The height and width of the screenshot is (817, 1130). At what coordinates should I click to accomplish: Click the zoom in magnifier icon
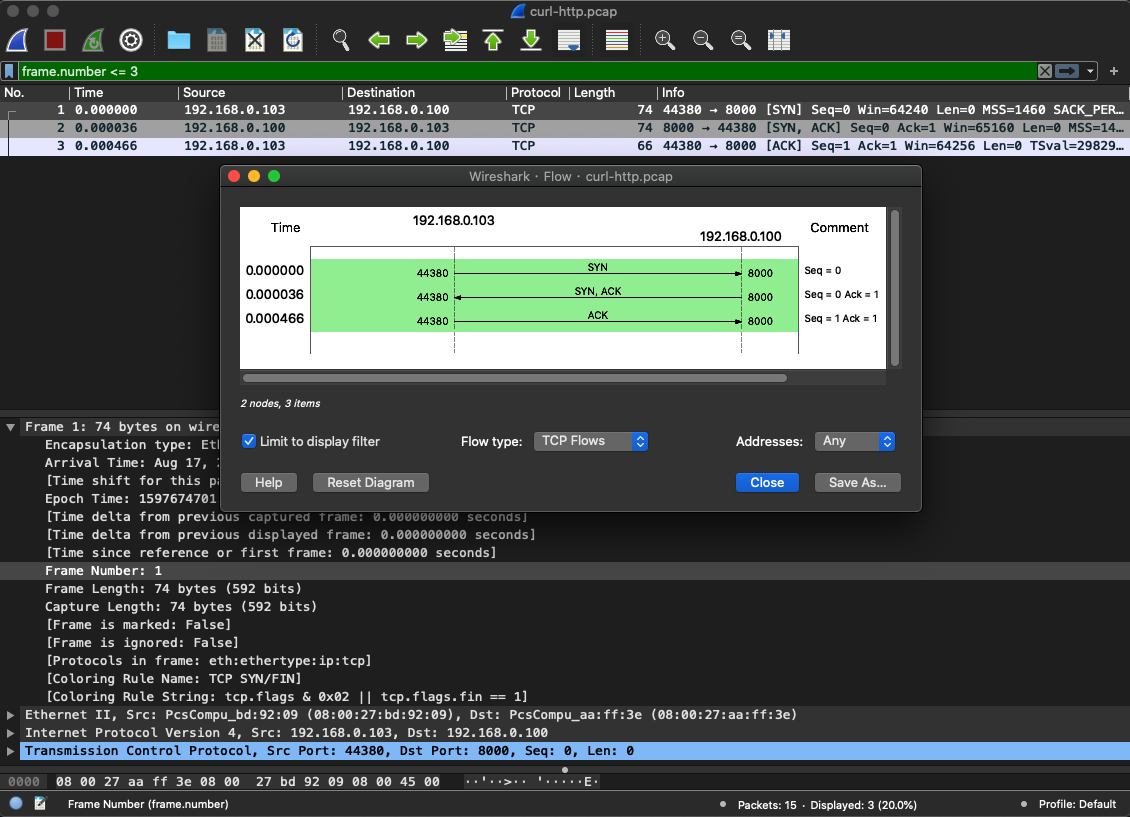coord(664,40)
